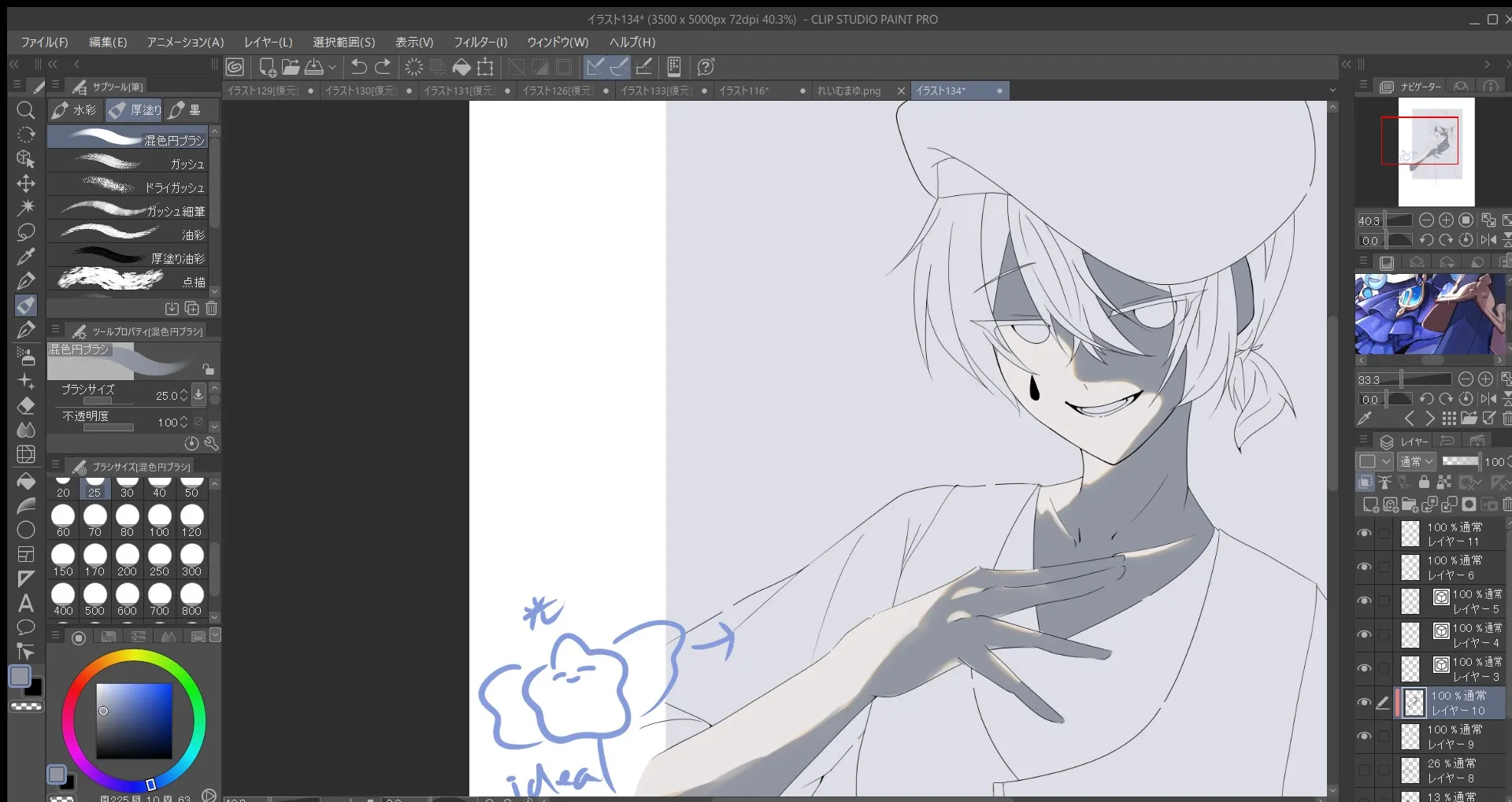Select the Move layer tool

25,183
